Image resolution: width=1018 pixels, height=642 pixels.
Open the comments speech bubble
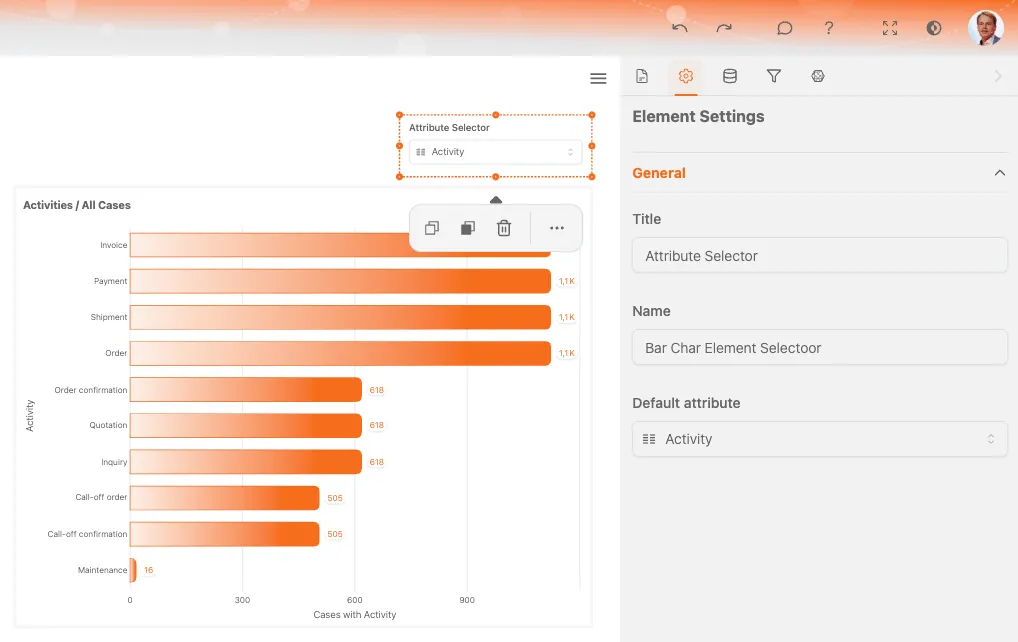(785, 28)
